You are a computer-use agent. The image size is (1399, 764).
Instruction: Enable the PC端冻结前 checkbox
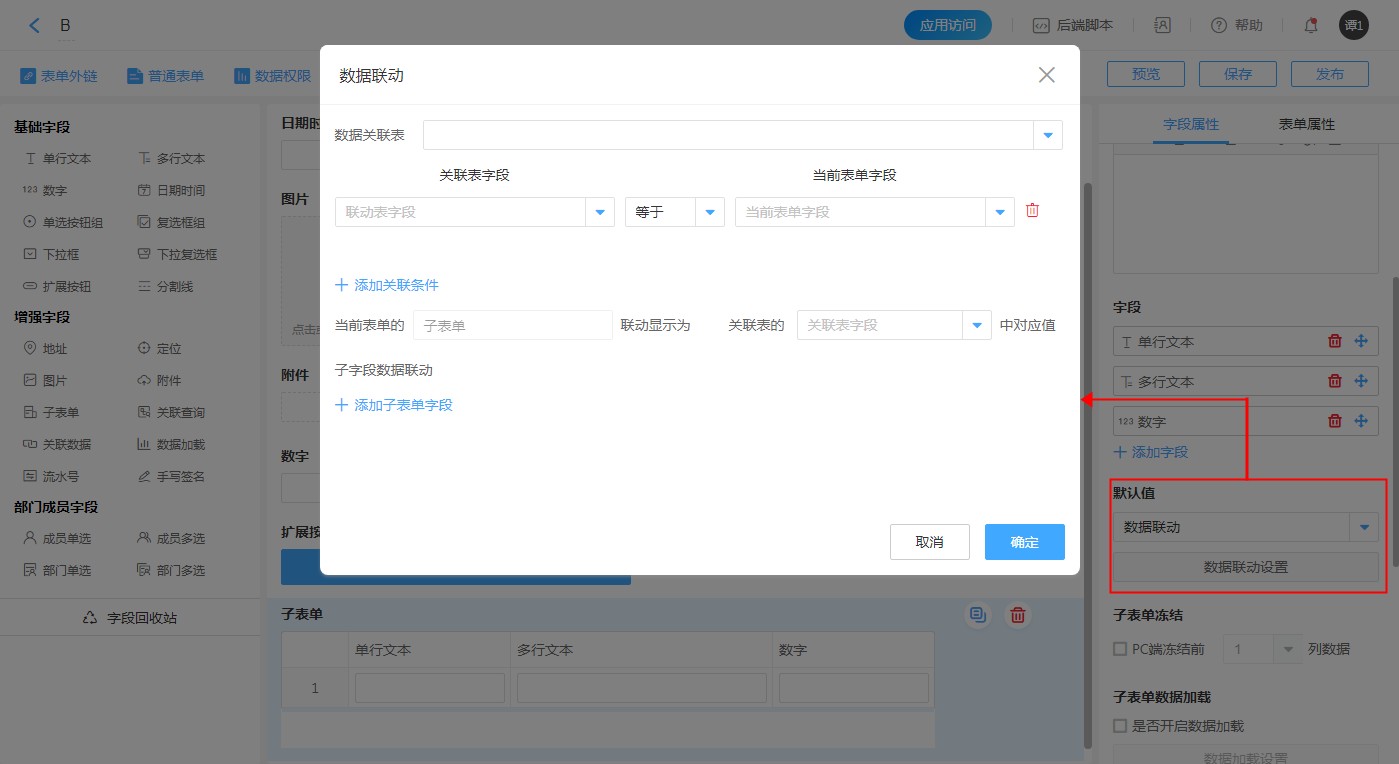point(1120,649)
